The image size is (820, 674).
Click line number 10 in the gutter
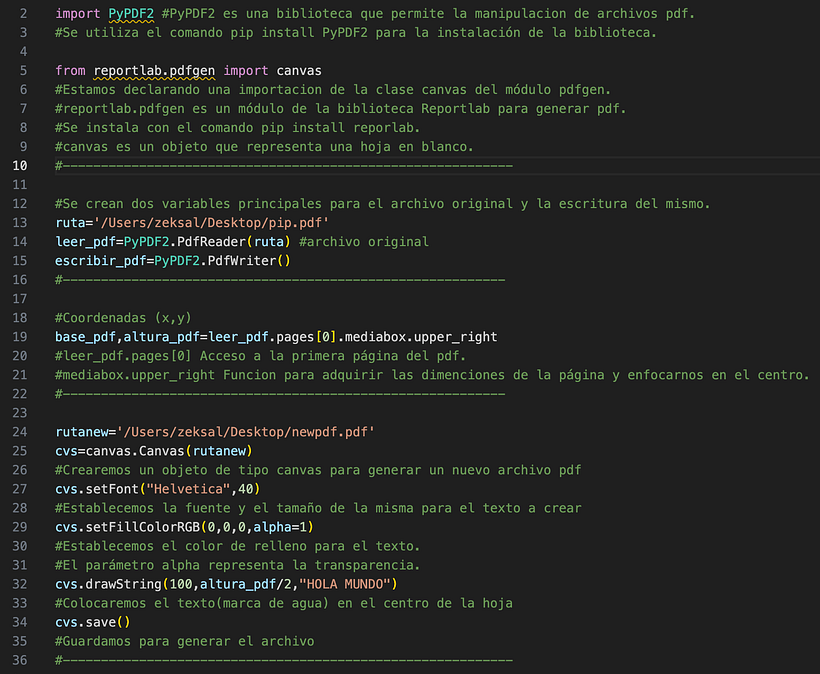(x=20, y=166)
